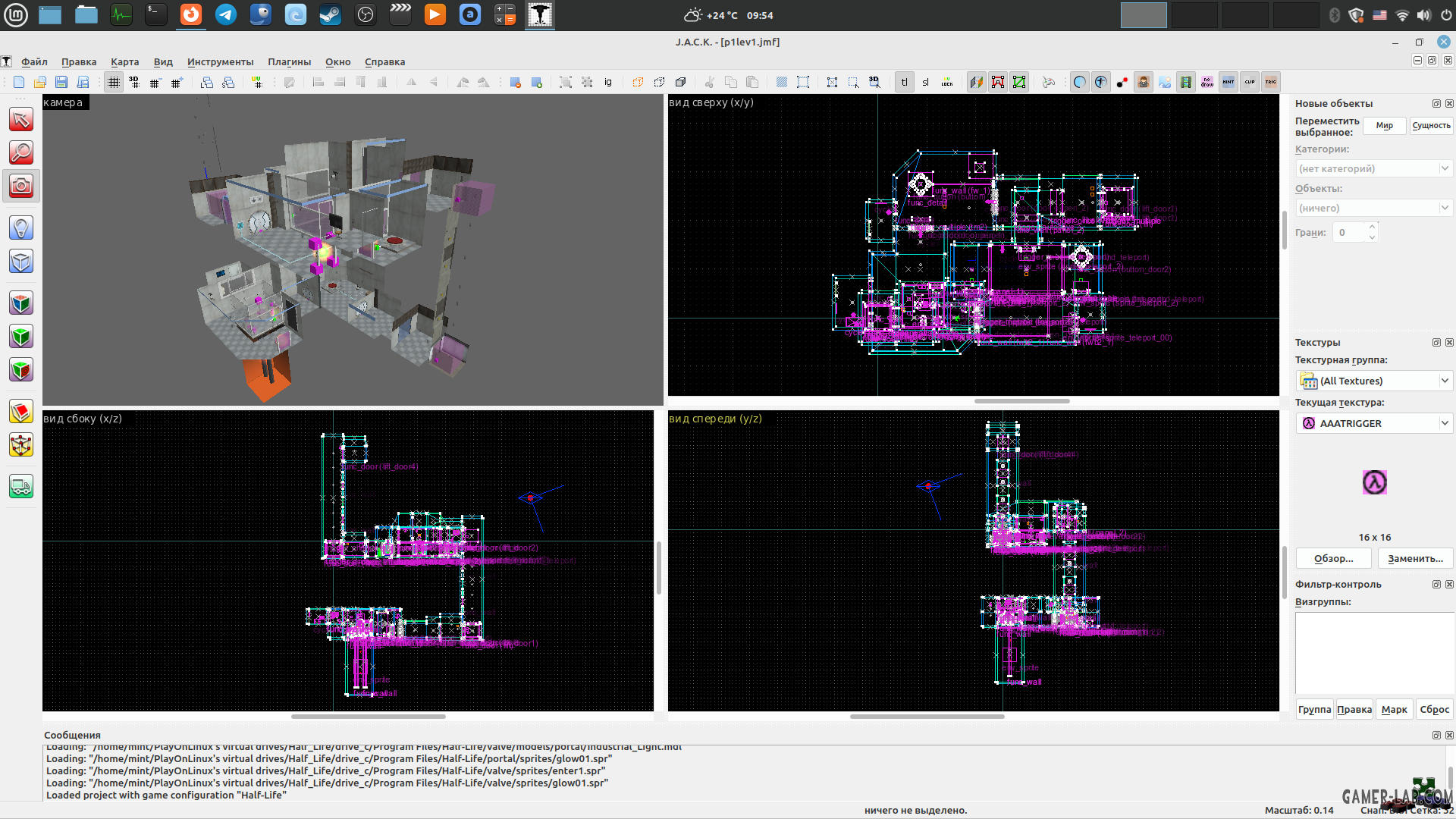Viewport: 1456px width, 819px height.
Task: Select the pointer selection tool
Action: pyautogui.click(x=21, y=119)
